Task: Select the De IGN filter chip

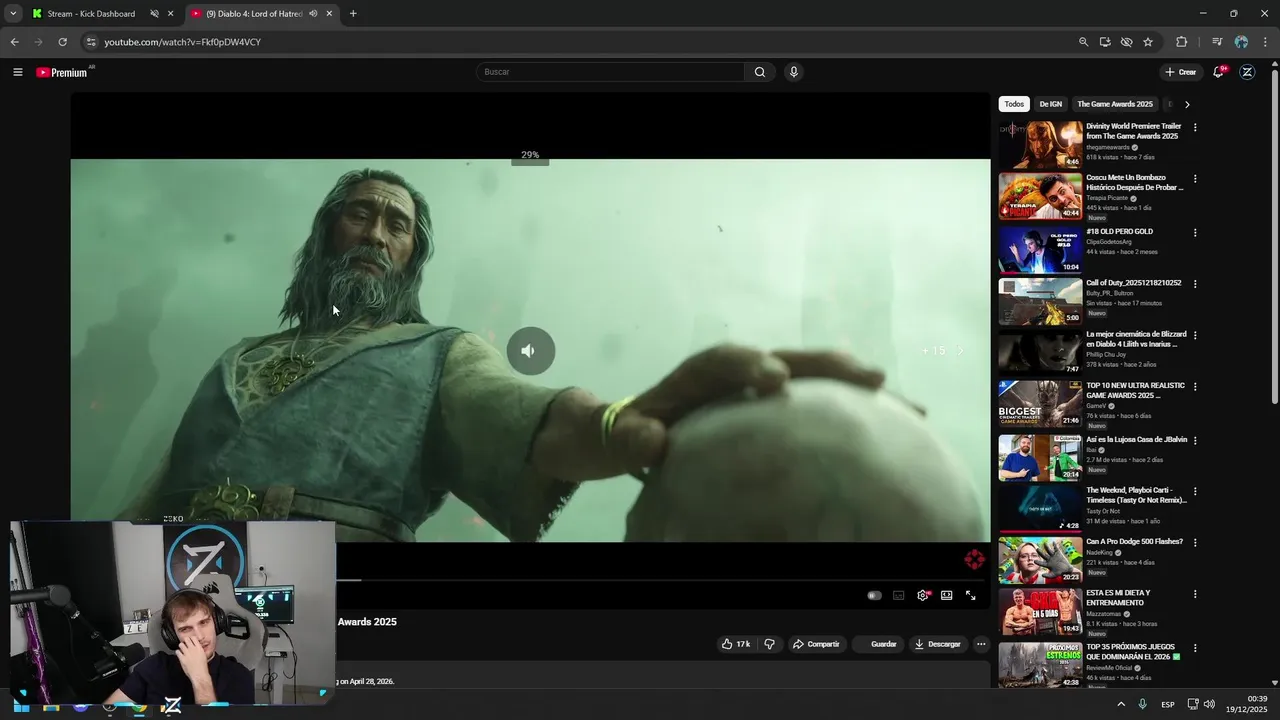Action: tap(1050, 104)
